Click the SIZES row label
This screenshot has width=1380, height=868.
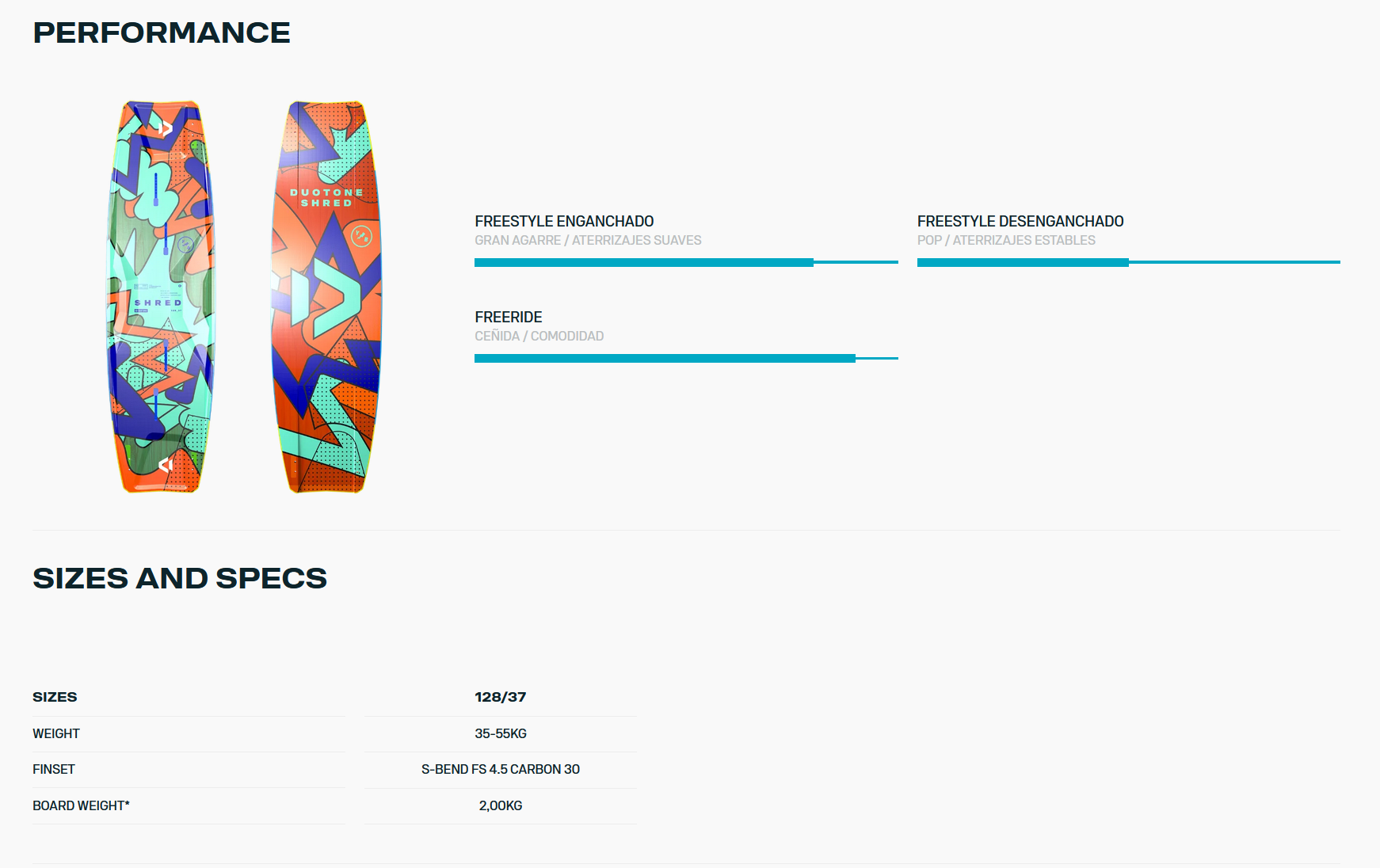[x=55, y=697]
